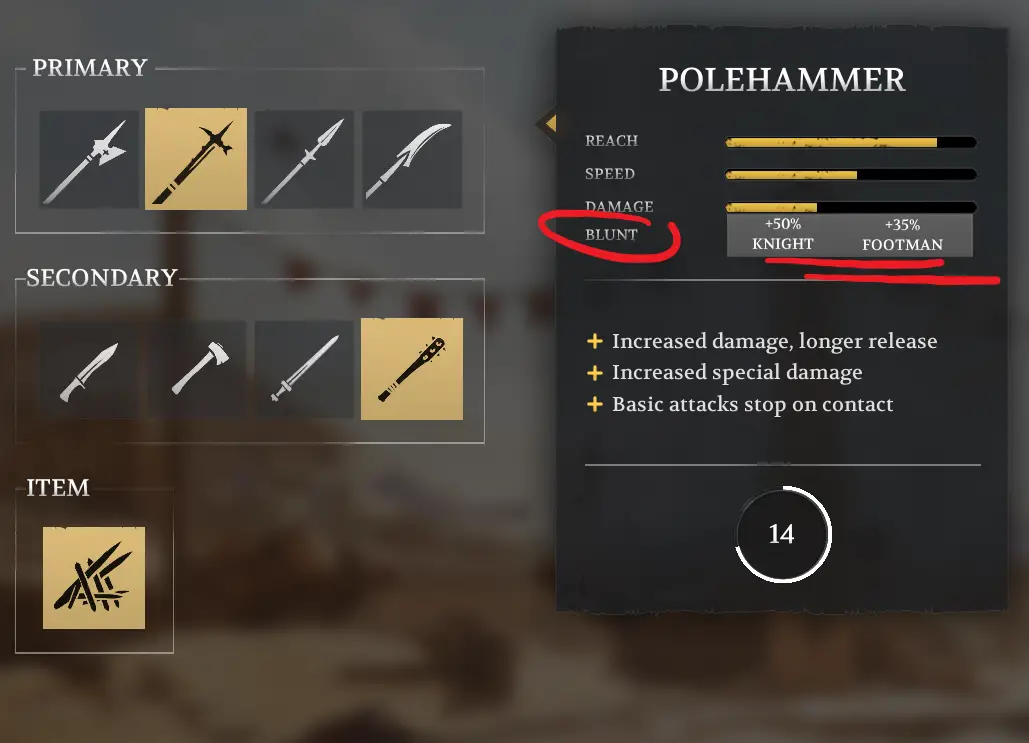Viewport: 1029px width, 743px height.
Task: Choose the glaive primary weapon
Action: [x=412, y=159]
